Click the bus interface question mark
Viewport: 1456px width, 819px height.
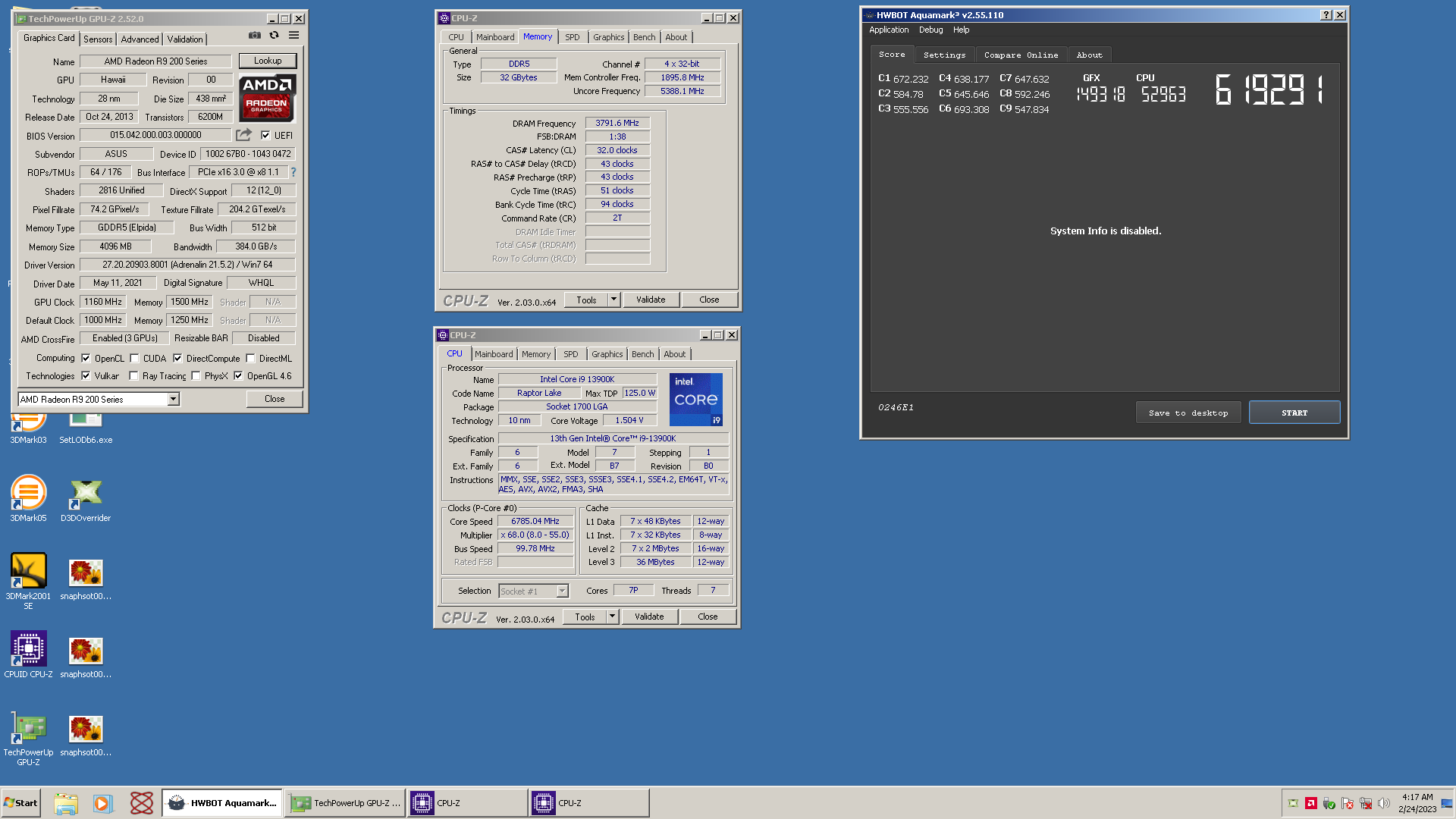click(x=293, y=172)
